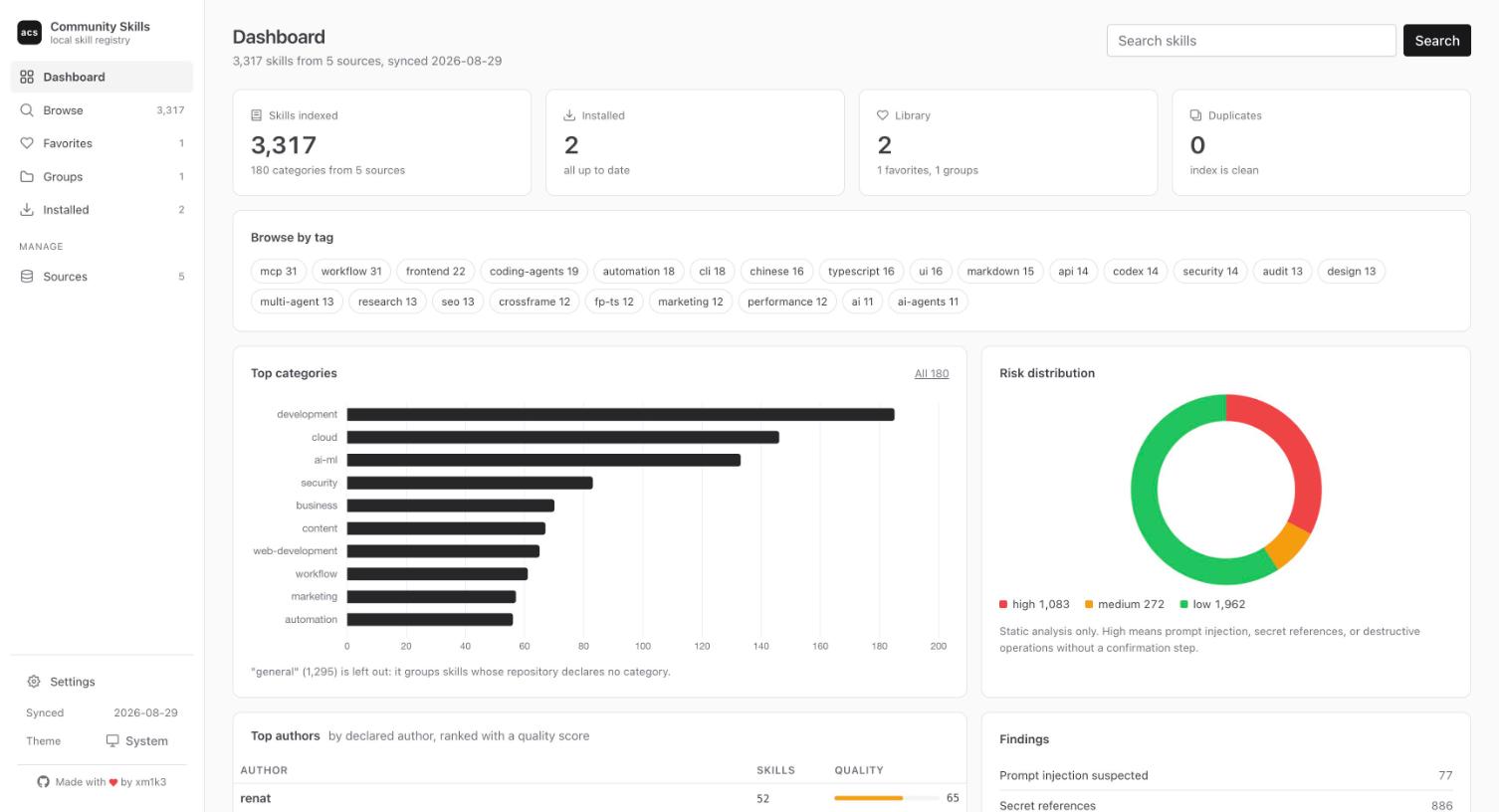Open the All 180 categories link

(x=932, y=373)
